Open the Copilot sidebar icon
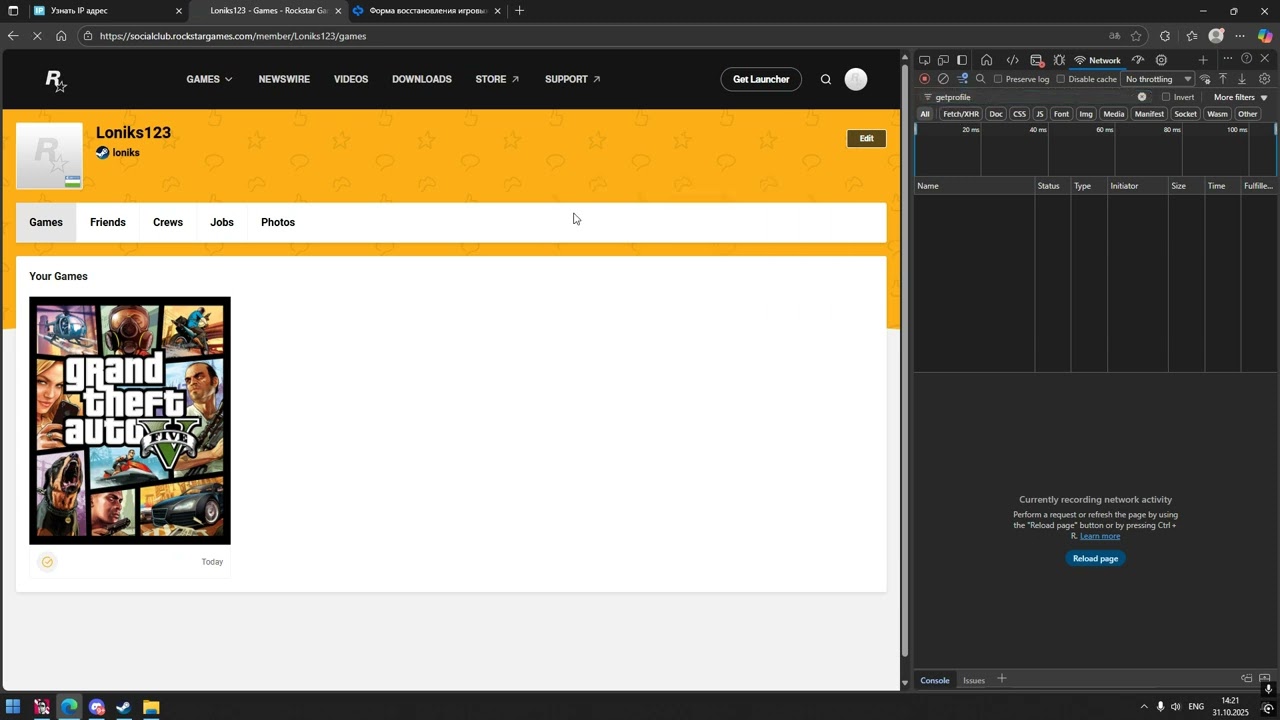1280x720 pixels. coord(1265,36)
